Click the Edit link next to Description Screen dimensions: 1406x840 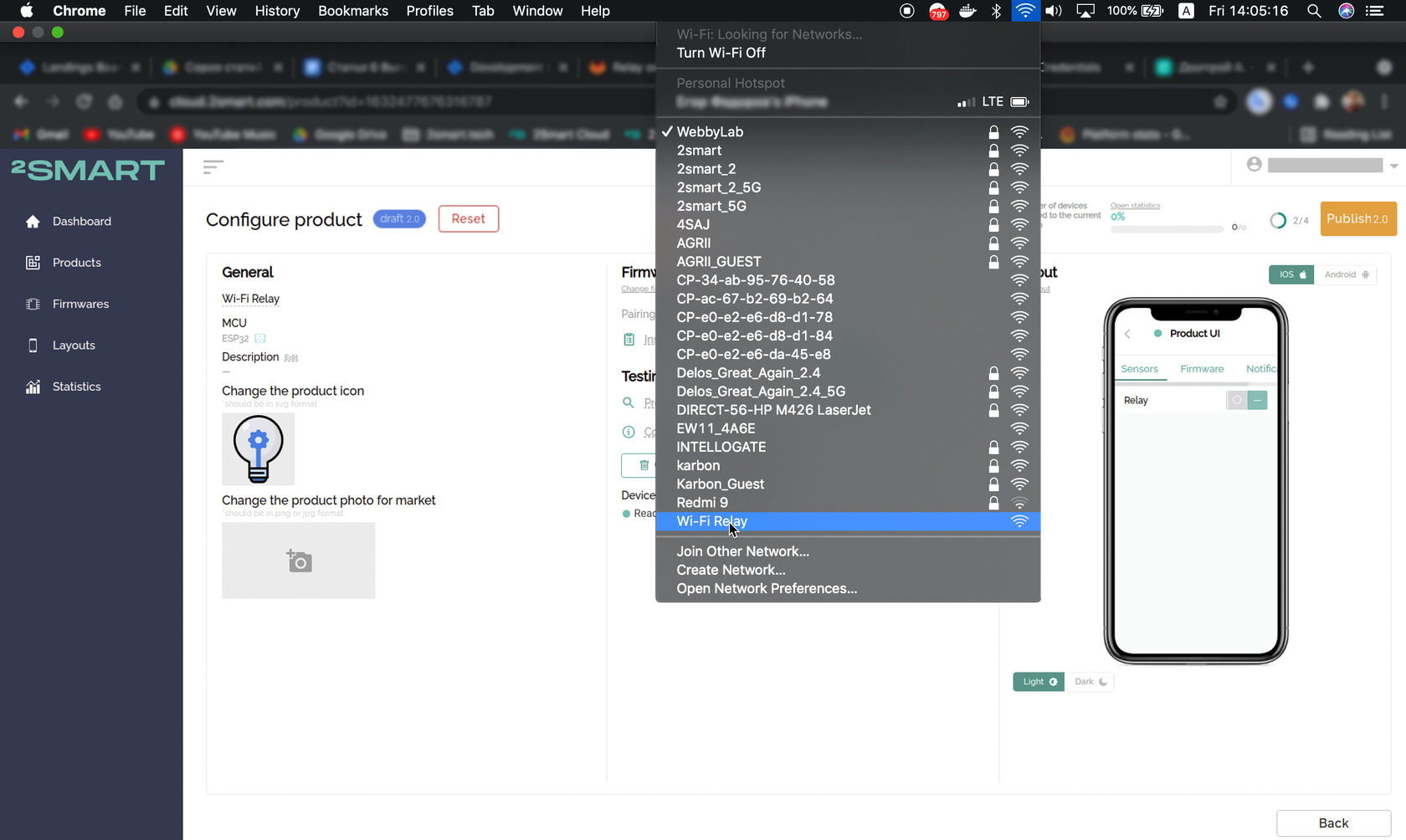click(x=290, y=358)
